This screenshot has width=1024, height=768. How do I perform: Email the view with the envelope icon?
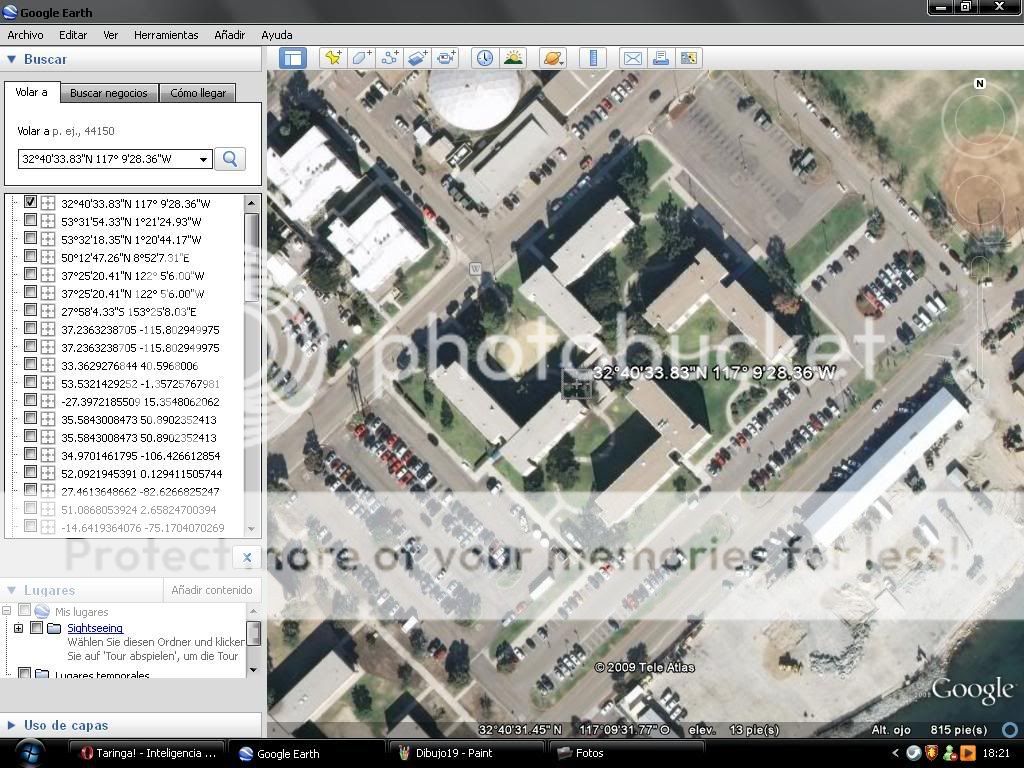(632, 58)
